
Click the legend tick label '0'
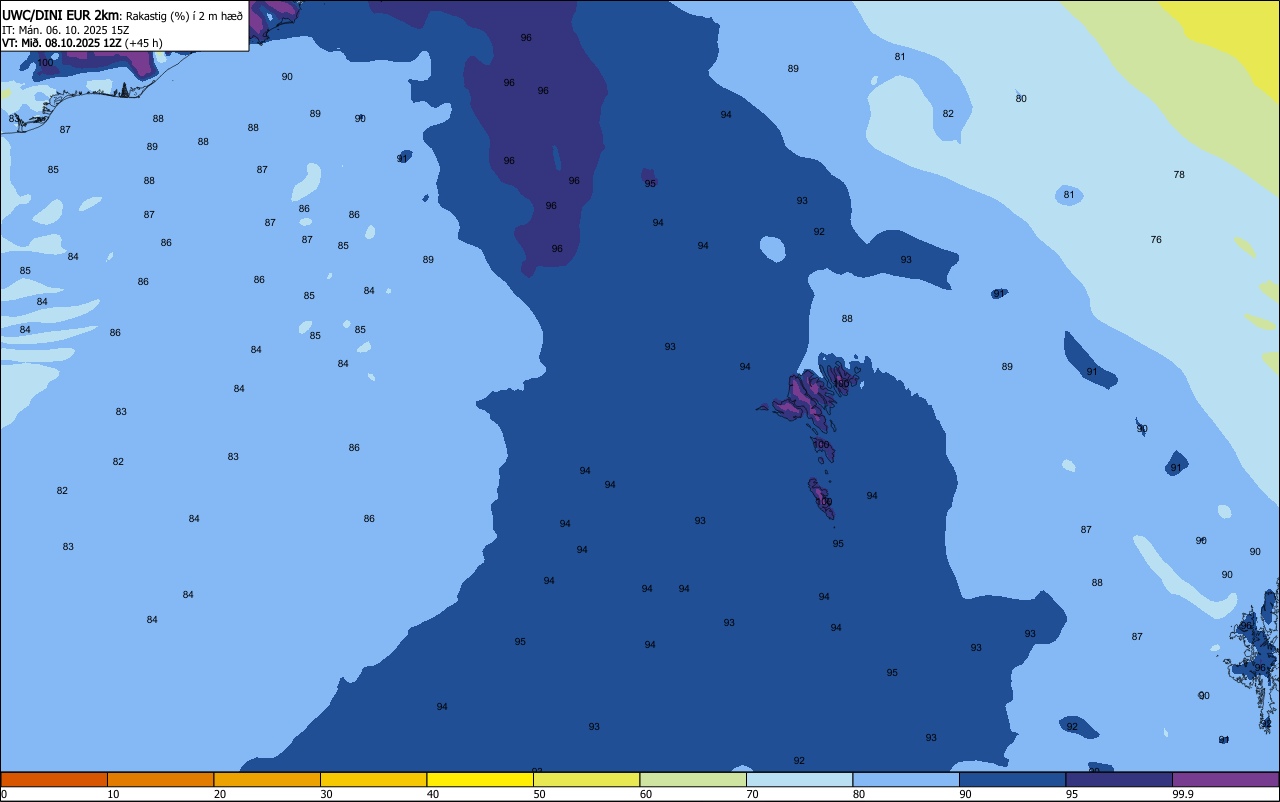click(x=4, y=794)
